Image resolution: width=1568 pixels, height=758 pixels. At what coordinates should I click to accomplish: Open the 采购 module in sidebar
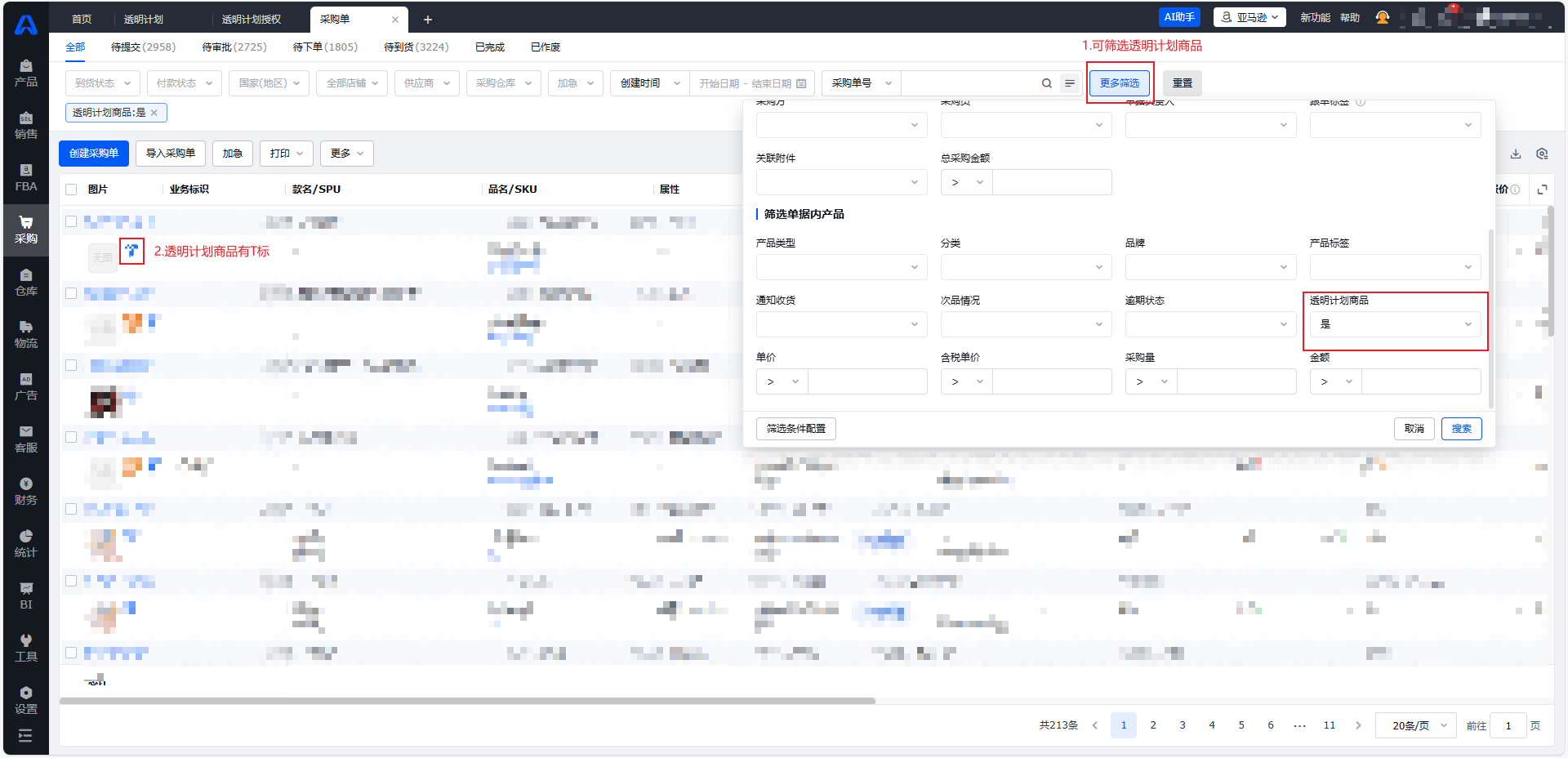point(25,230)
